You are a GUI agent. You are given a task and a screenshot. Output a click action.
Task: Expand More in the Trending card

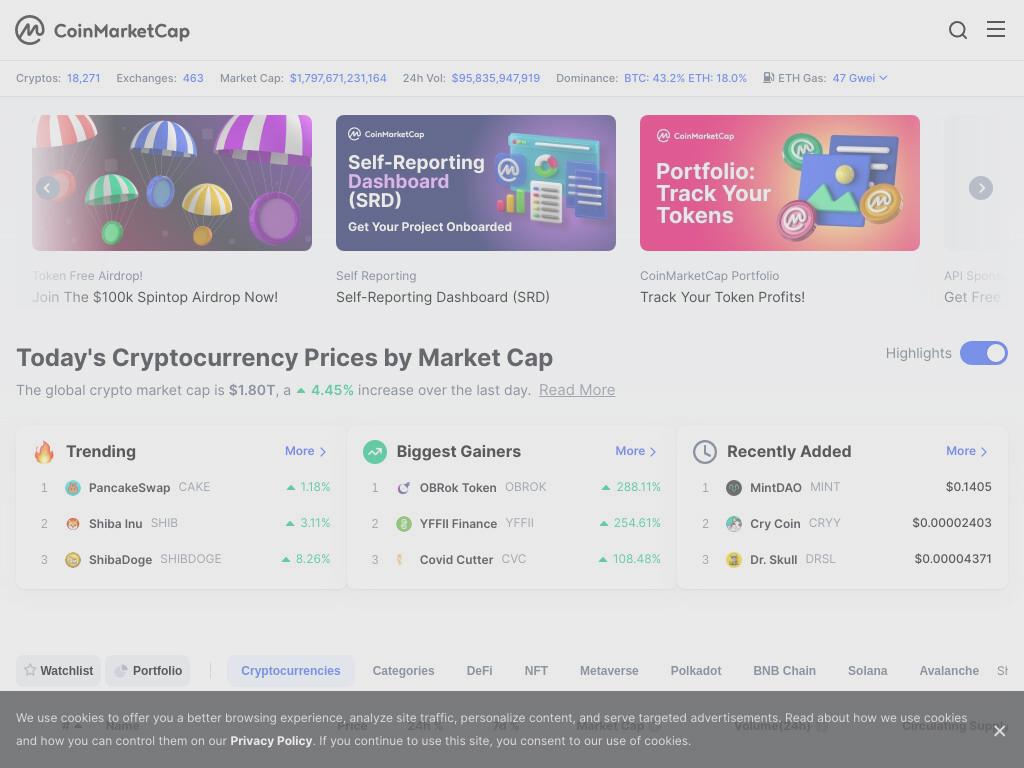tap(305, 451)
